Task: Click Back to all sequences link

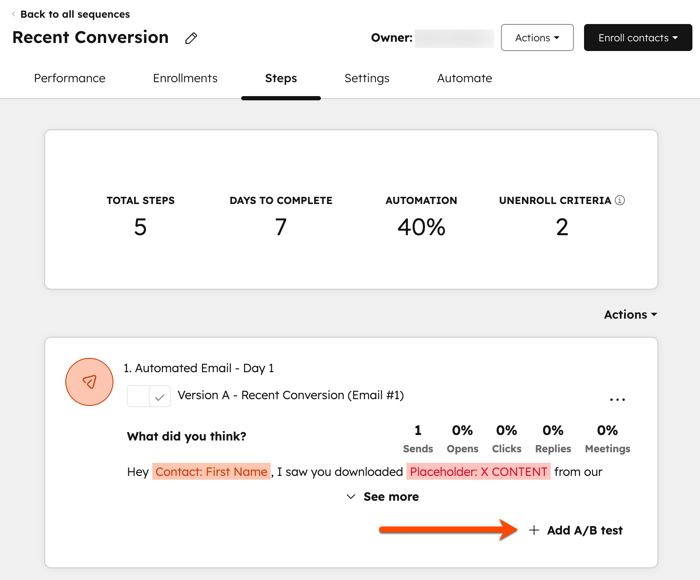Action: (75, 14)
